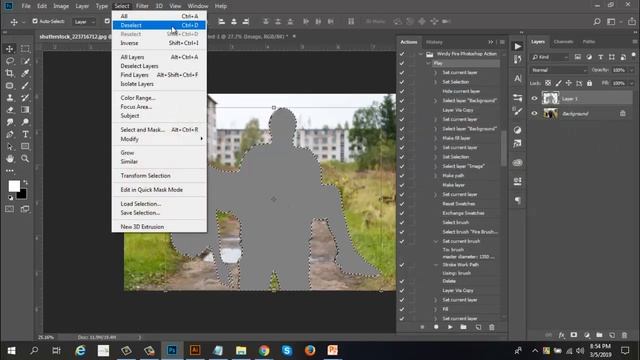Filter layers by type (T) icon
Viewport: 640px width, 360px height.
pos(600,57)
